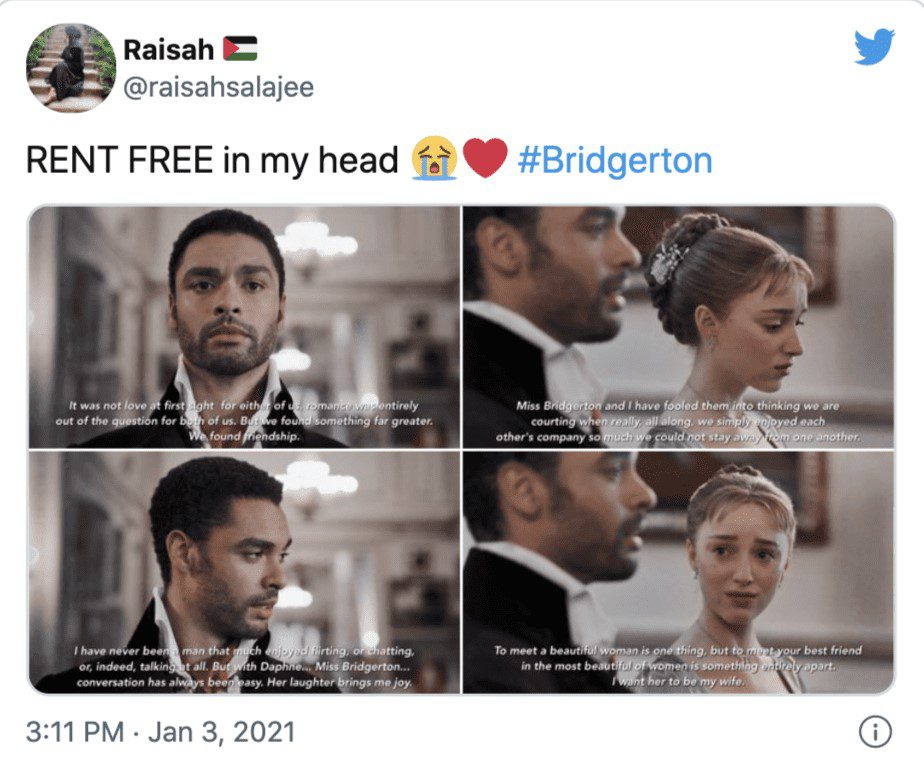Click the Twitter bird logo
Screen dimensions: 924x766
[x=874, y=47]
